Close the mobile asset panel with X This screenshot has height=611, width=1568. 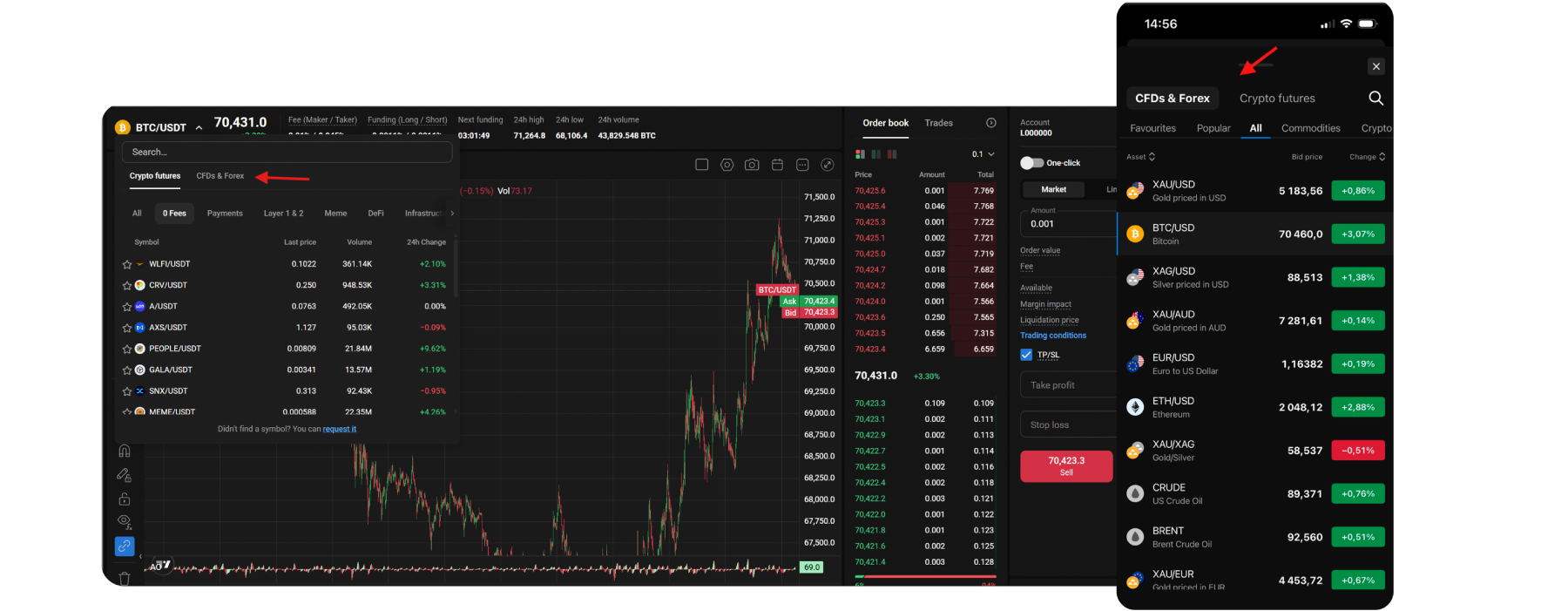point(1375,66)
